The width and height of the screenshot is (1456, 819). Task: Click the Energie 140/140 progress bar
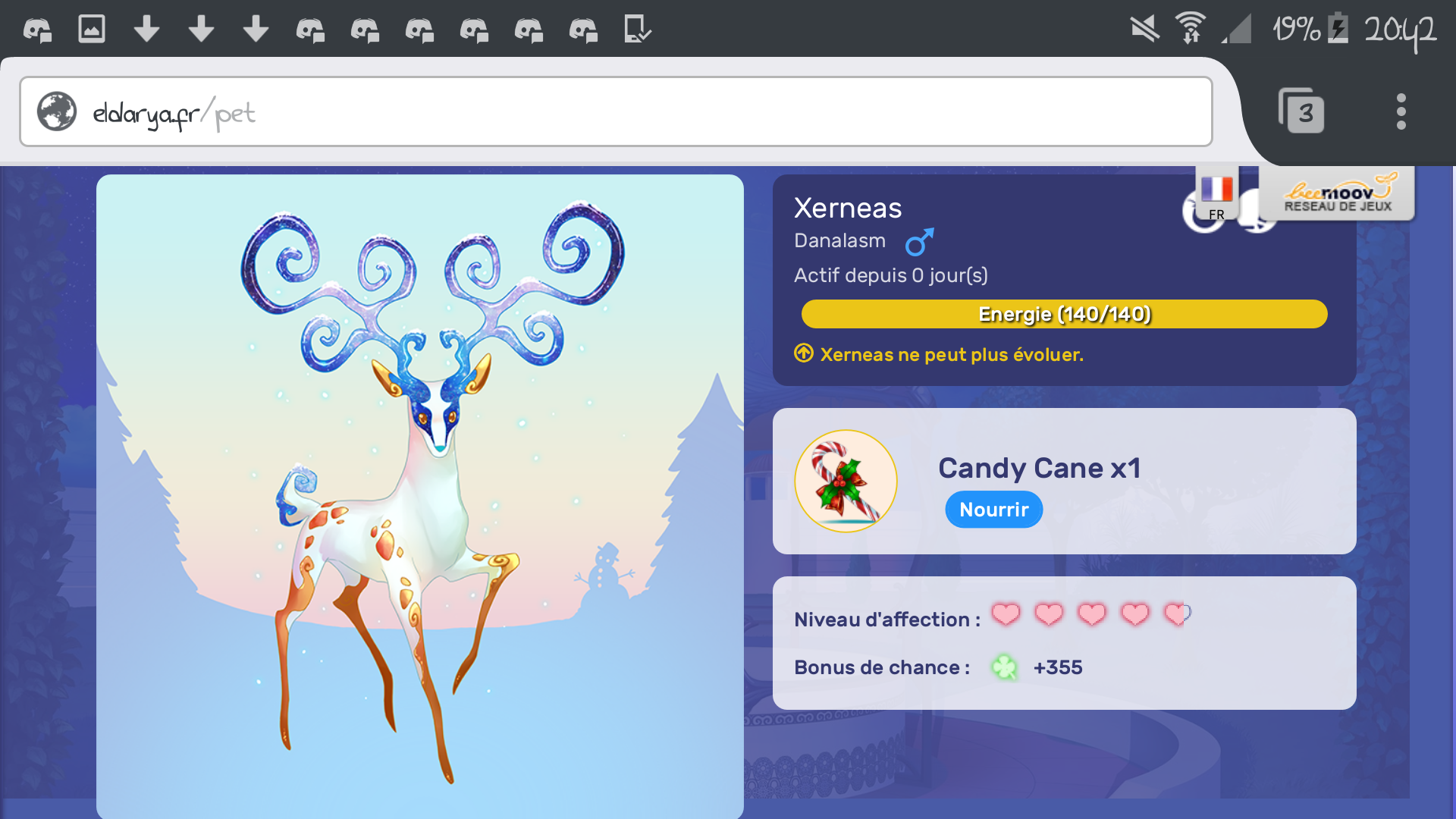pyautogui.click(x=1064, y=314)
